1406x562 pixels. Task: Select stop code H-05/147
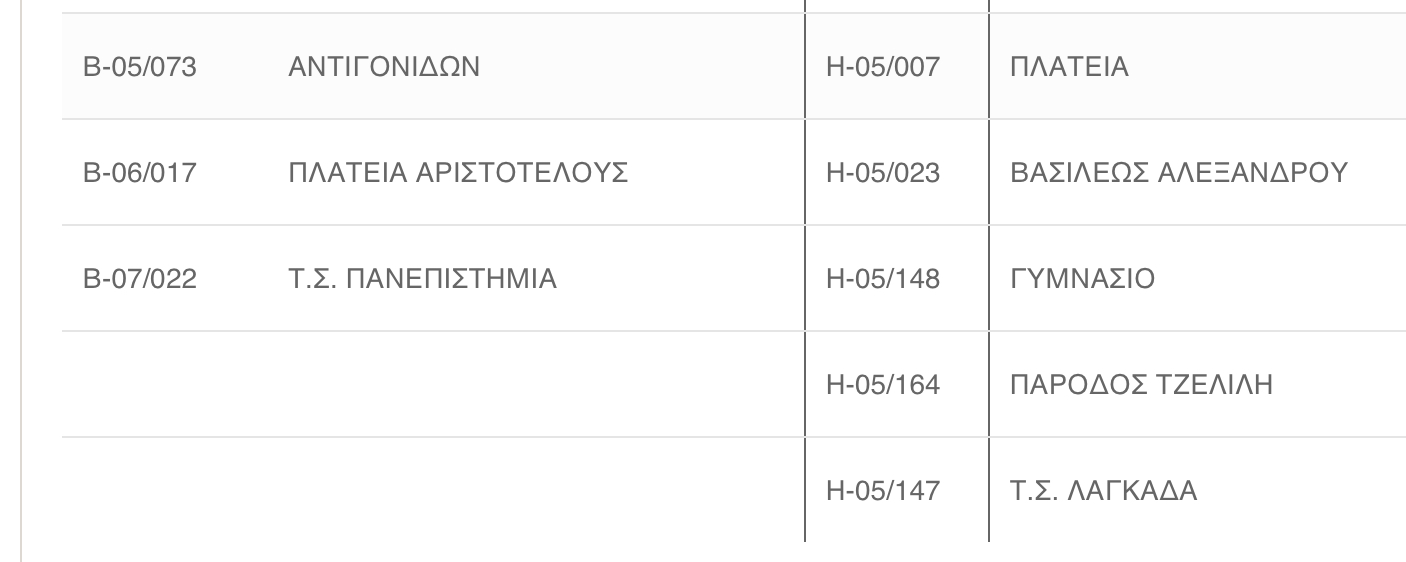click(883, 491)
